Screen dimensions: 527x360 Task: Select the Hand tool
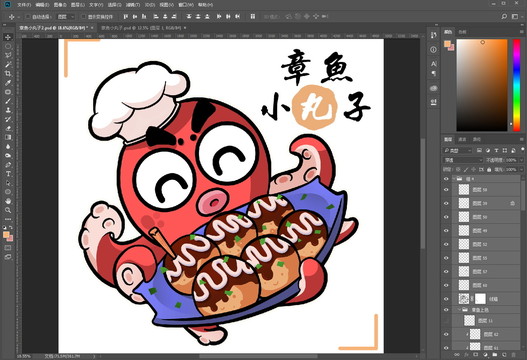coord(8,201)
